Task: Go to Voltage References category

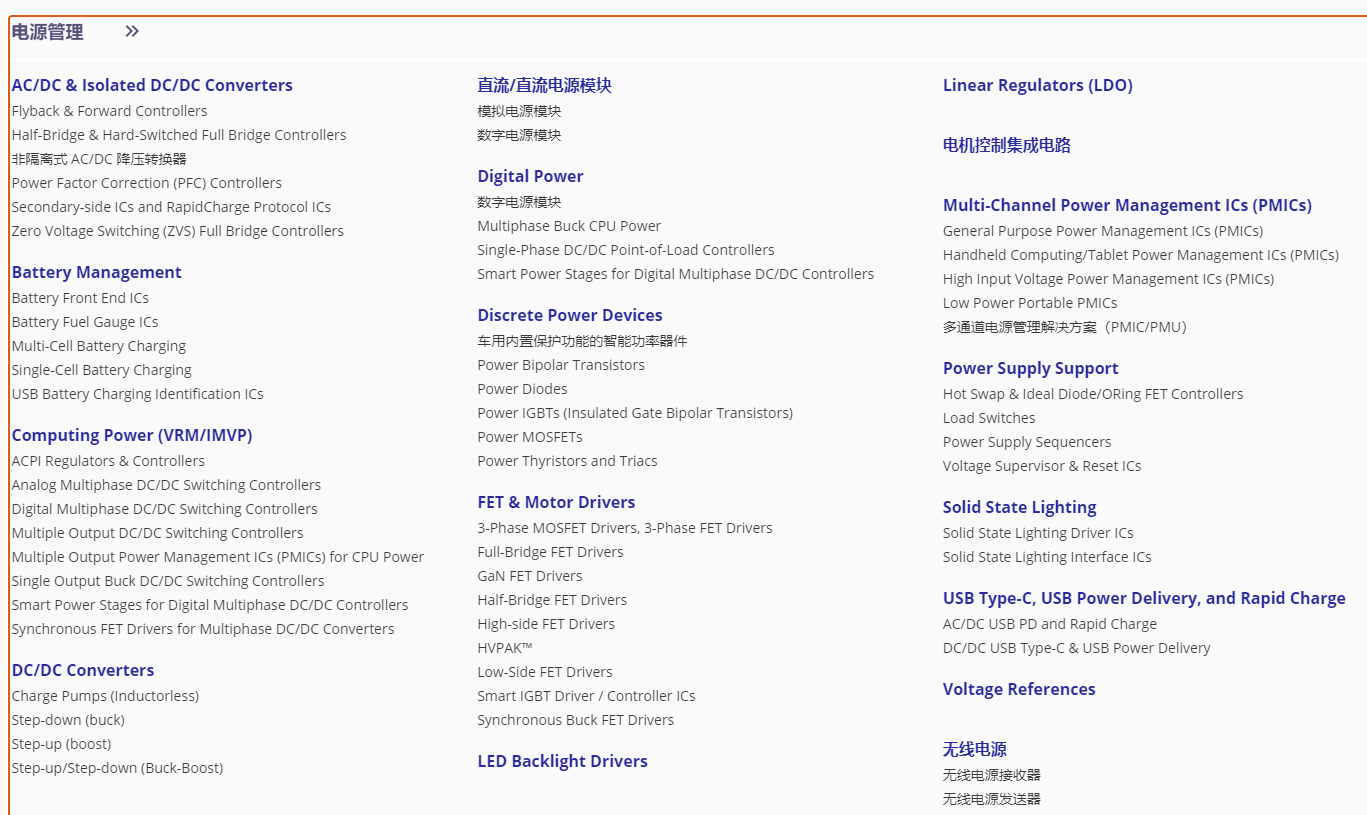Action: coord(1019,689)
